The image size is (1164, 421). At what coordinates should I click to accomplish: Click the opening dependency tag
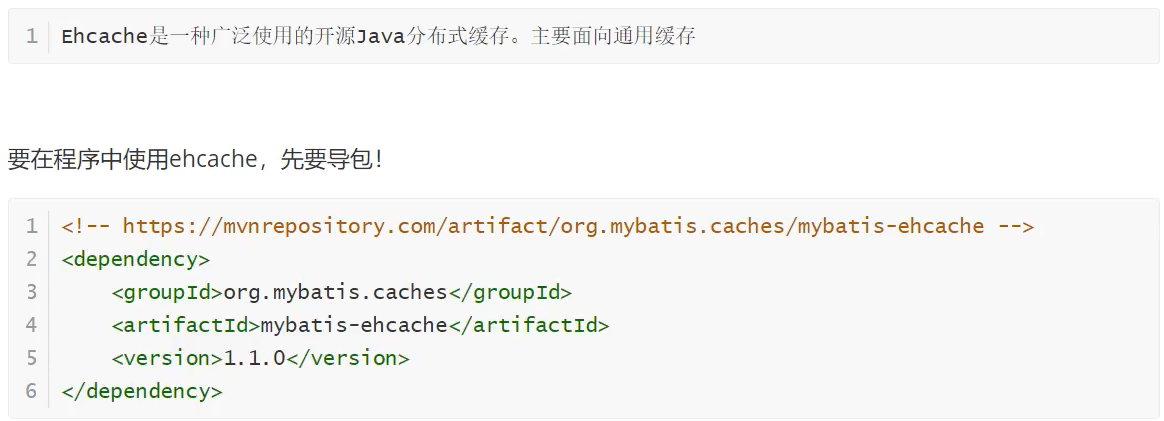136,259
